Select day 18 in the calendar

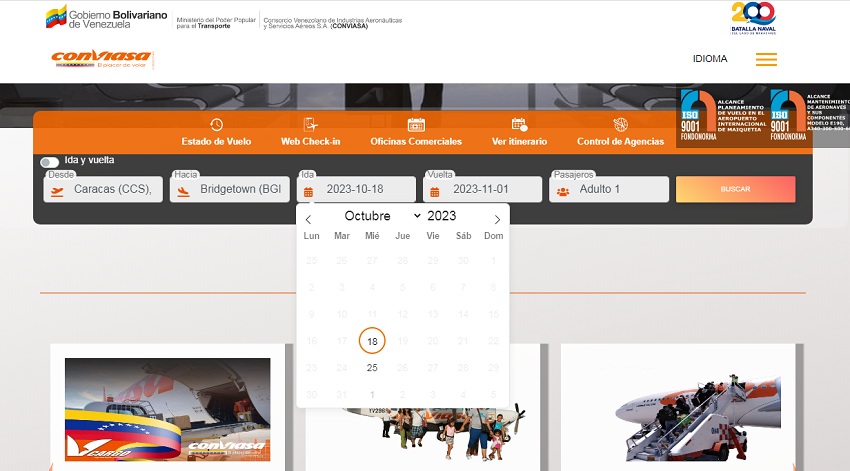372,341
